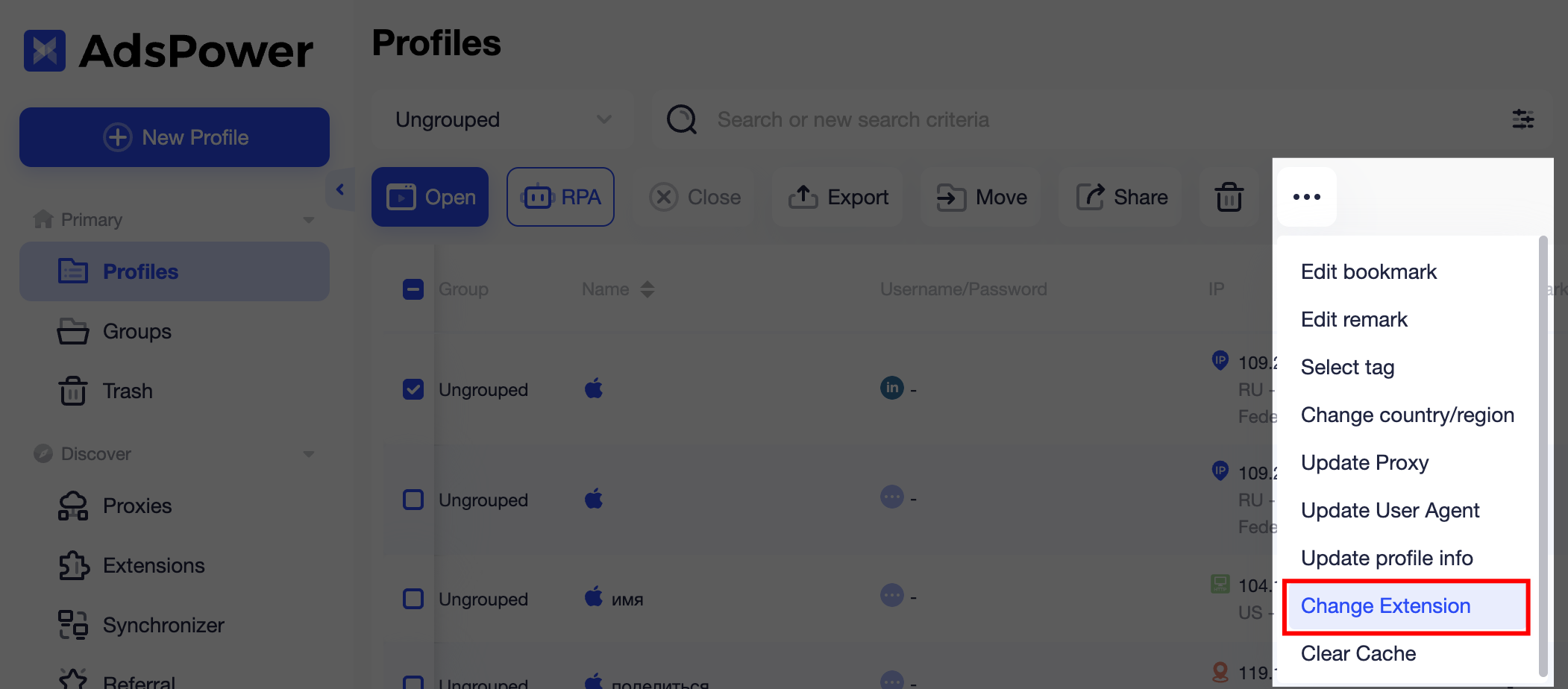The width and height of the screenshot is (1568, 689).
Task: Collapse the Primary section
Action: (309, 219)
